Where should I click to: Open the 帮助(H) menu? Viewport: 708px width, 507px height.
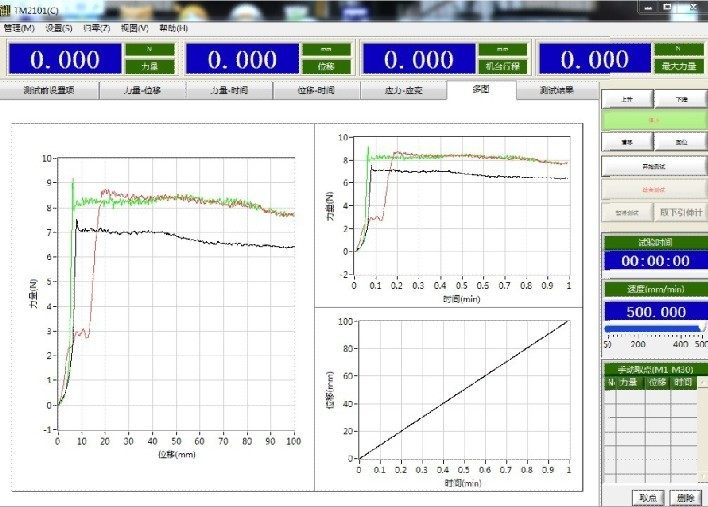point(174,28)
